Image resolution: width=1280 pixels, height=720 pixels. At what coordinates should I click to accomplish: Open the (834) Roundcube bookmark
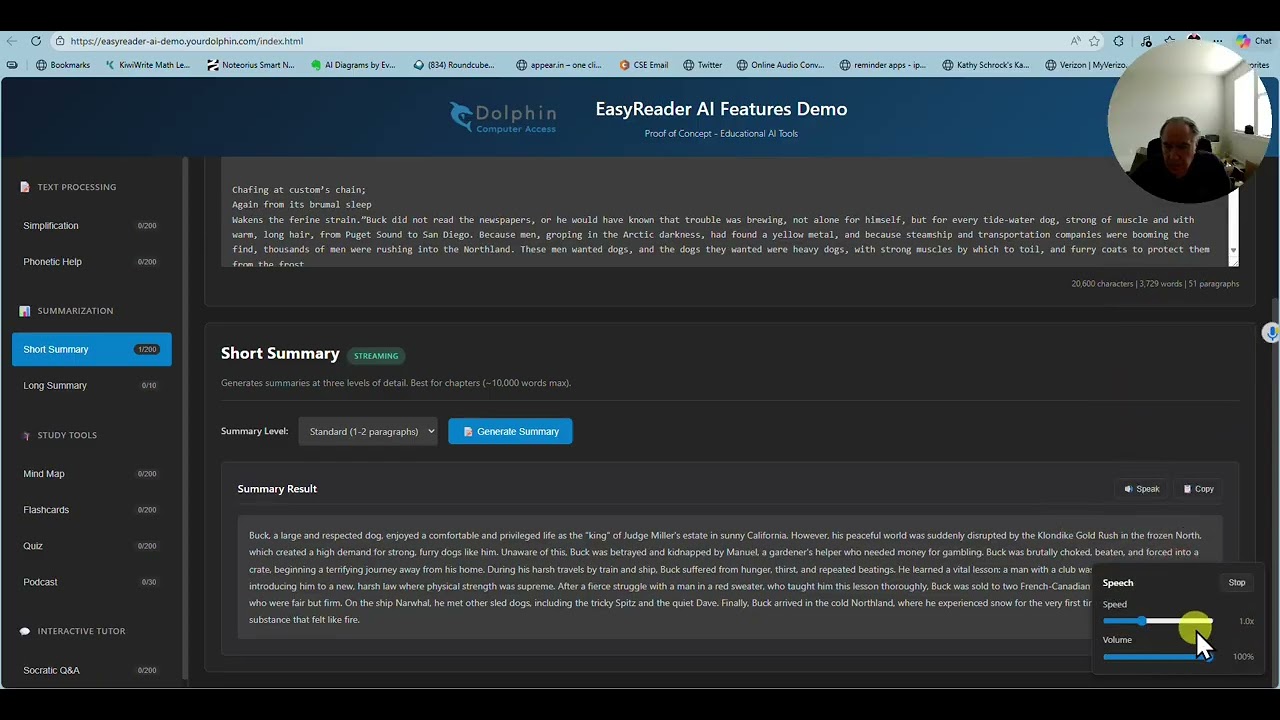pyautogui.click(x=454, y=65)
